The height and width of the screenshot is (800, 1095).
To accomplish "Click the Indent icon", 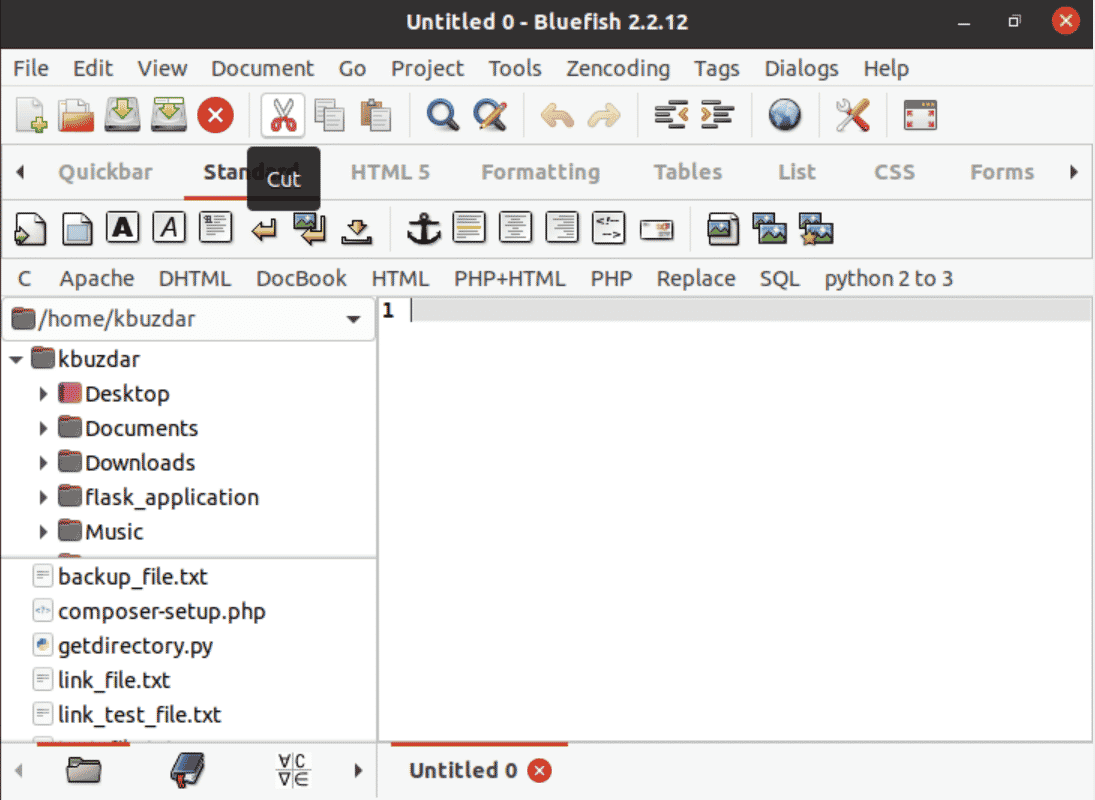I will [717, 115].
